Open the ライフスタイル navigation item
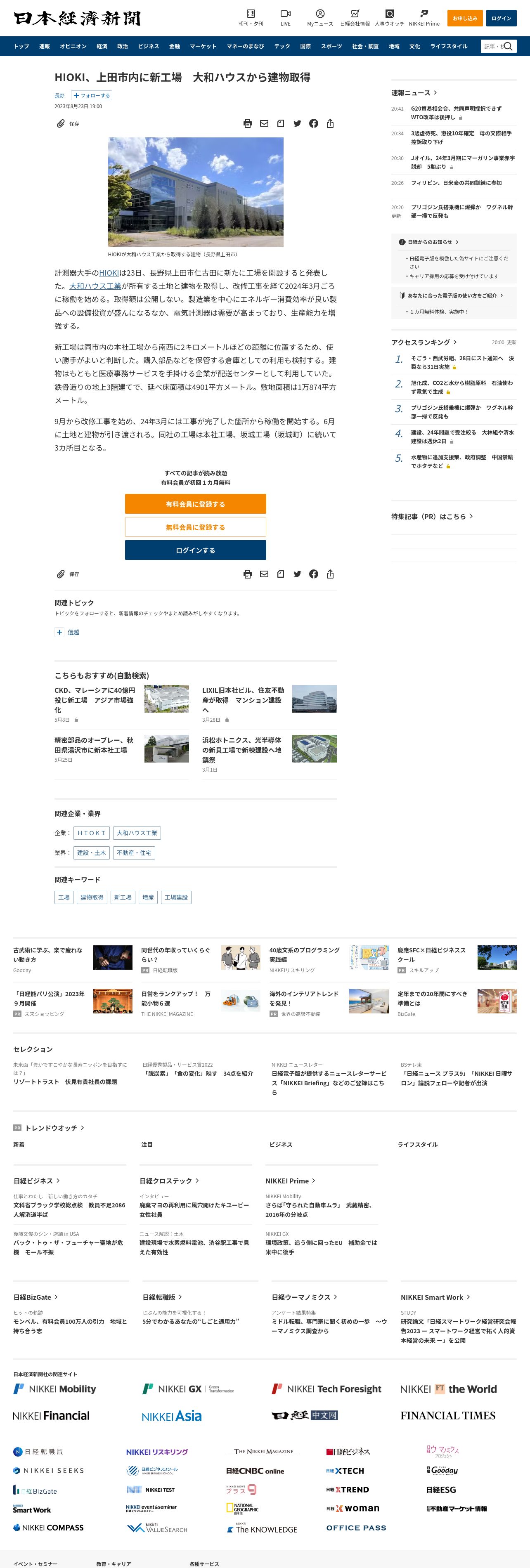Image resolution: width=530 pixels, height=1568 pixels. (x=449, y=46)
